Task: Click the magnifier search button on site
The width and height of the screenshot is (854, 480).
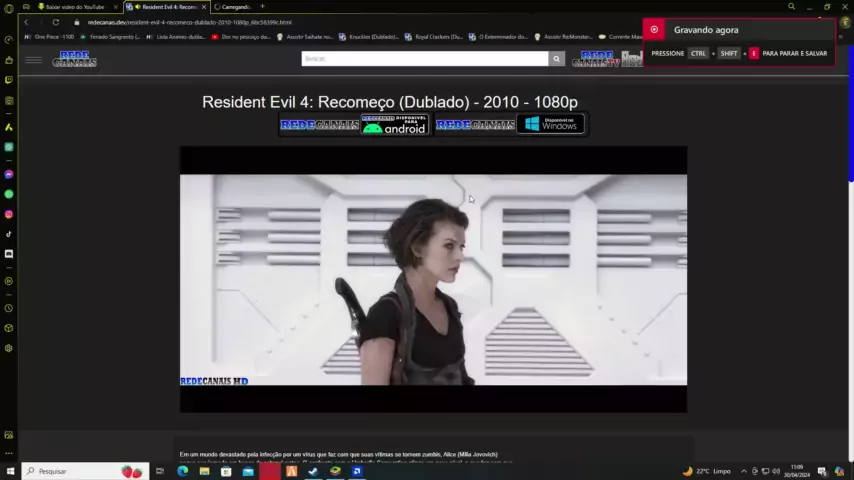Action: (x=557, y=59)
